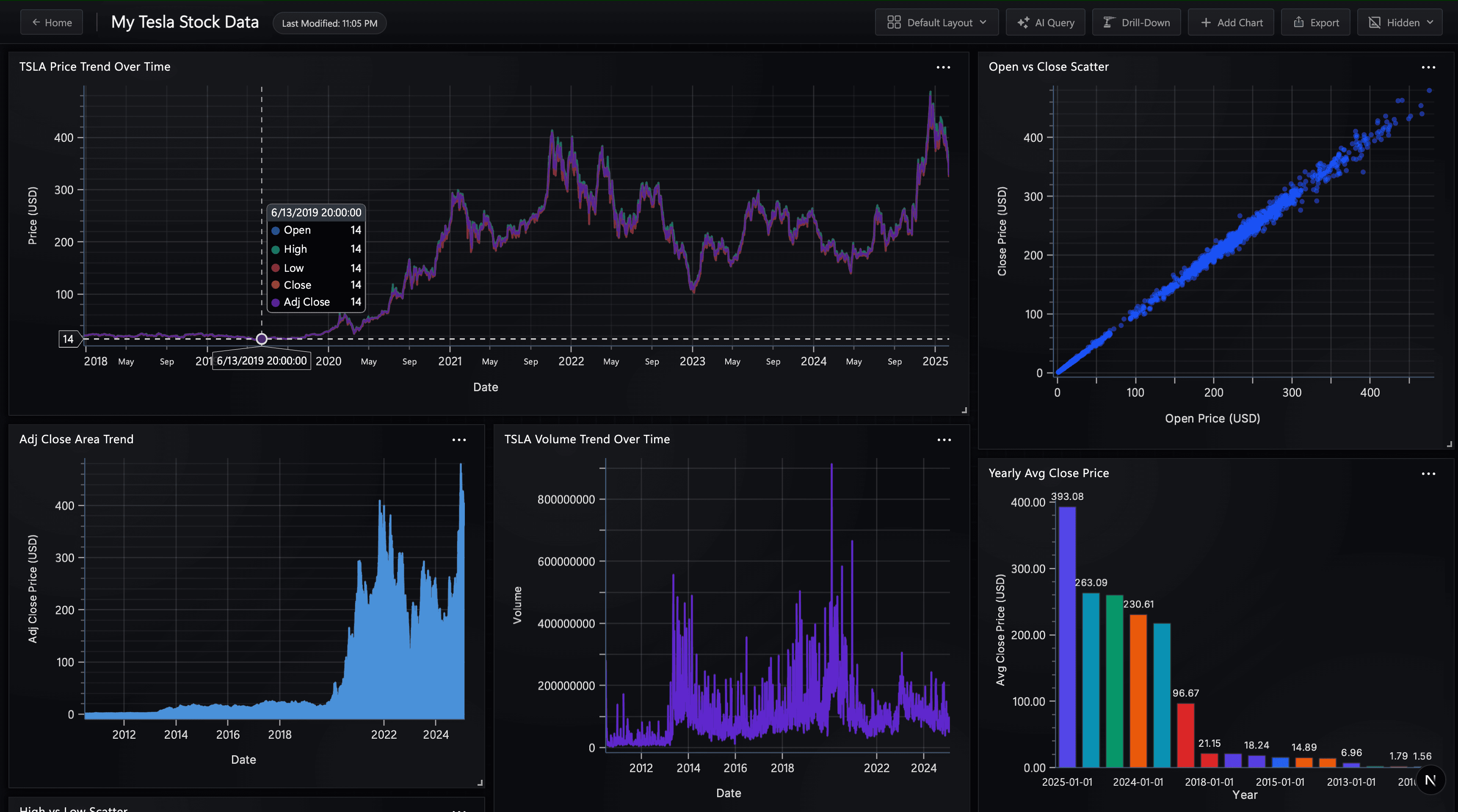
Task: Click the share icon on Export
Action: point(1299,22)
